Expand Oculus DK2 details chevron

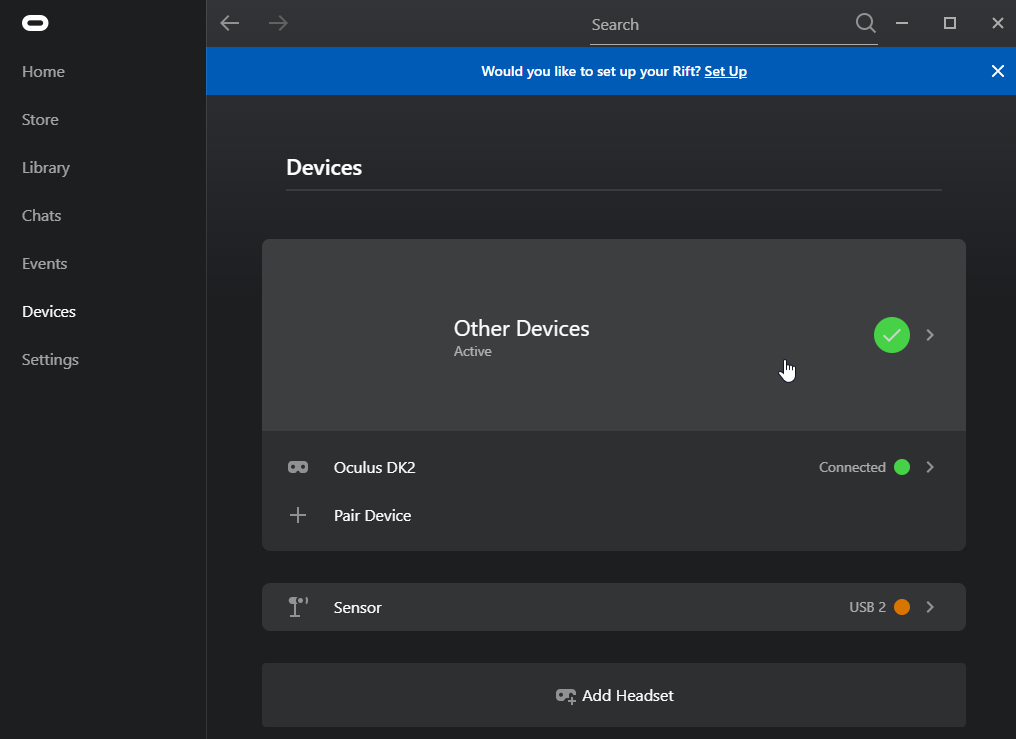[x=930, y=467]
